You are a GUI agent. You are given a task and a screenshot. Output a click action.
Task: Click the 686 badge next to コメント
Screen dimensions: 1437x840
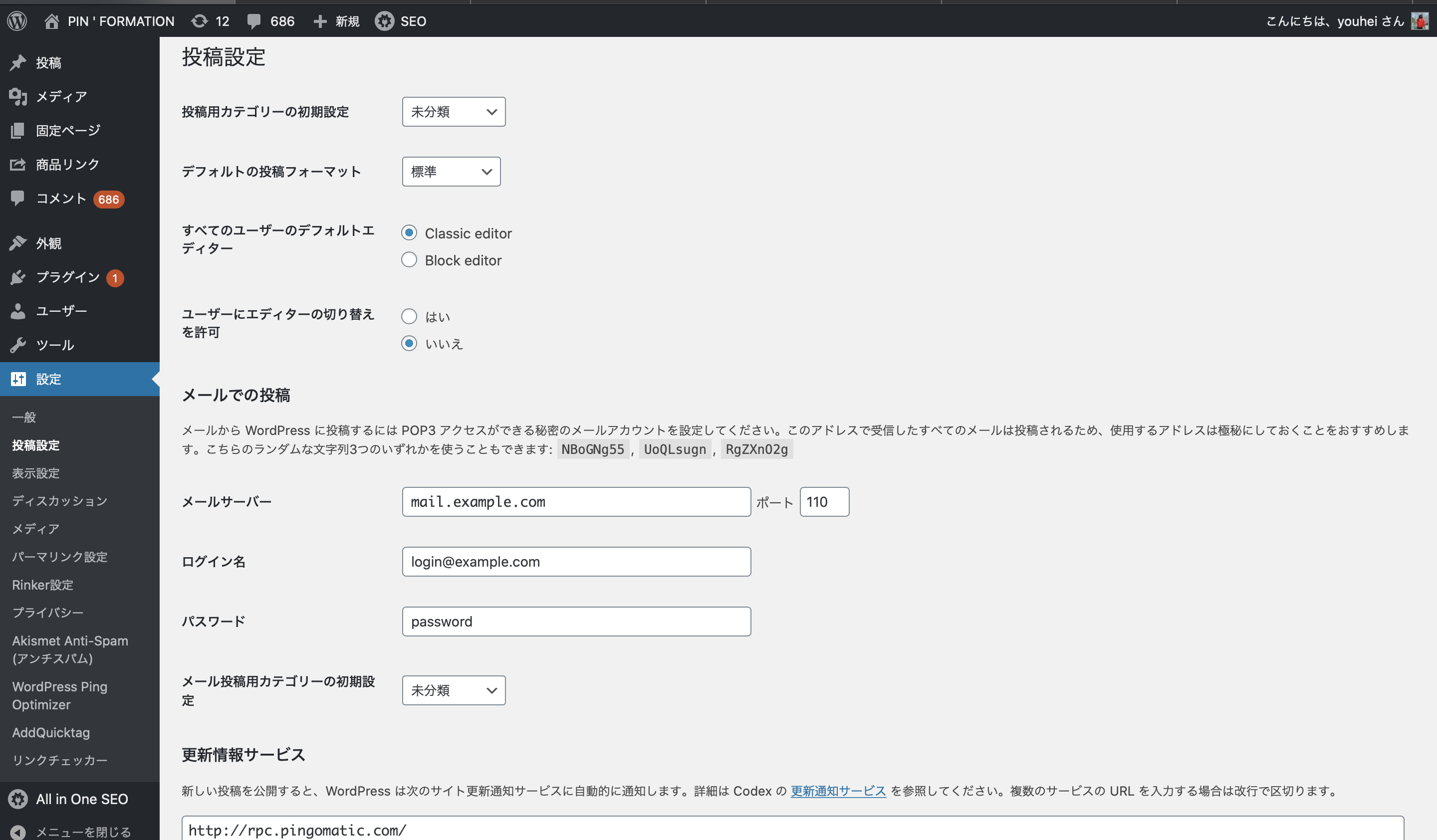coord(108,200)
